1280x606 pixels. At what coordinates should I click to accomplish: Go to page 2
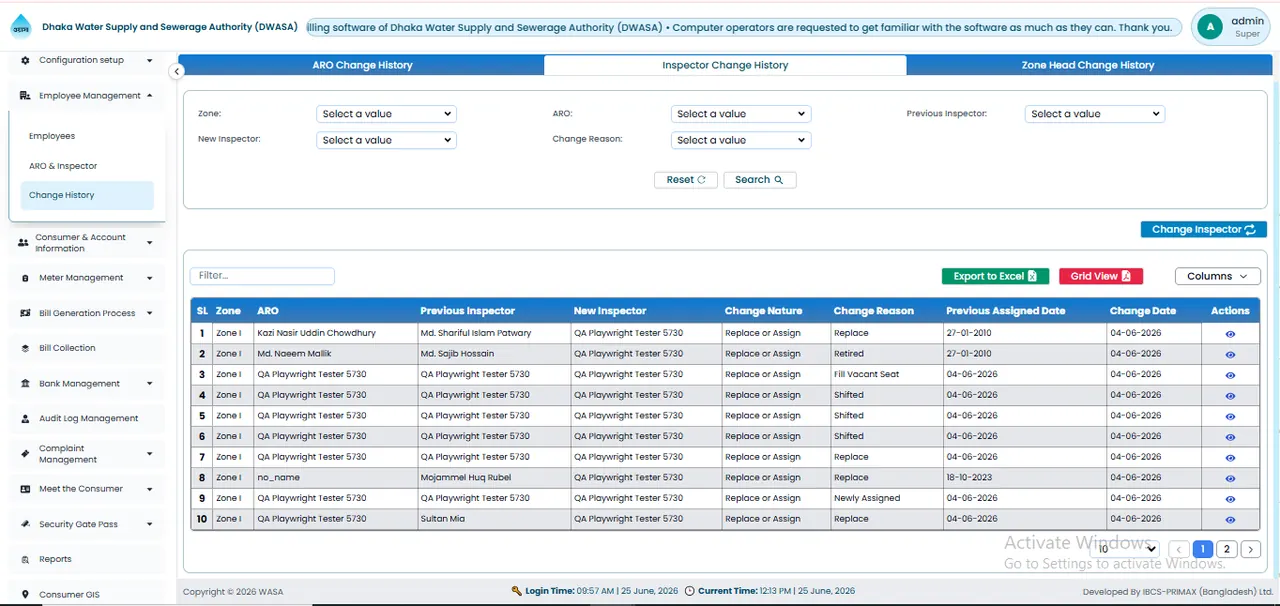tap(1226, 549)
